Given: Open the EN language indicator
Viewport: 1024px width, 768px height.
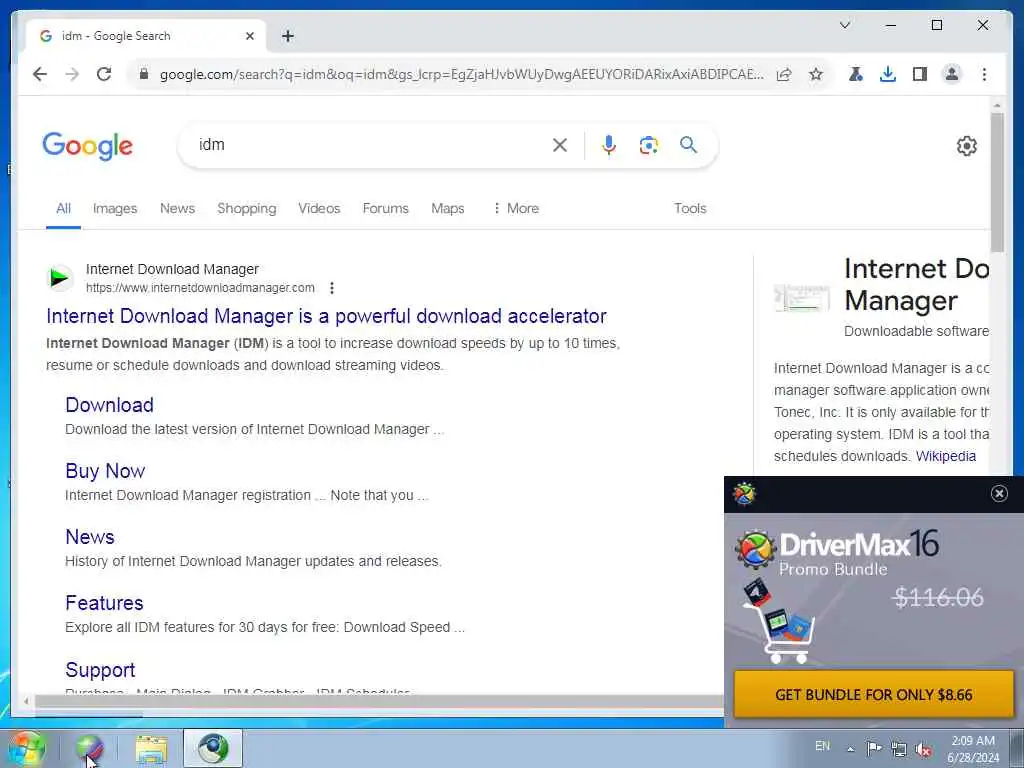Looking at the screenshot, I should (x=822, y=746).
